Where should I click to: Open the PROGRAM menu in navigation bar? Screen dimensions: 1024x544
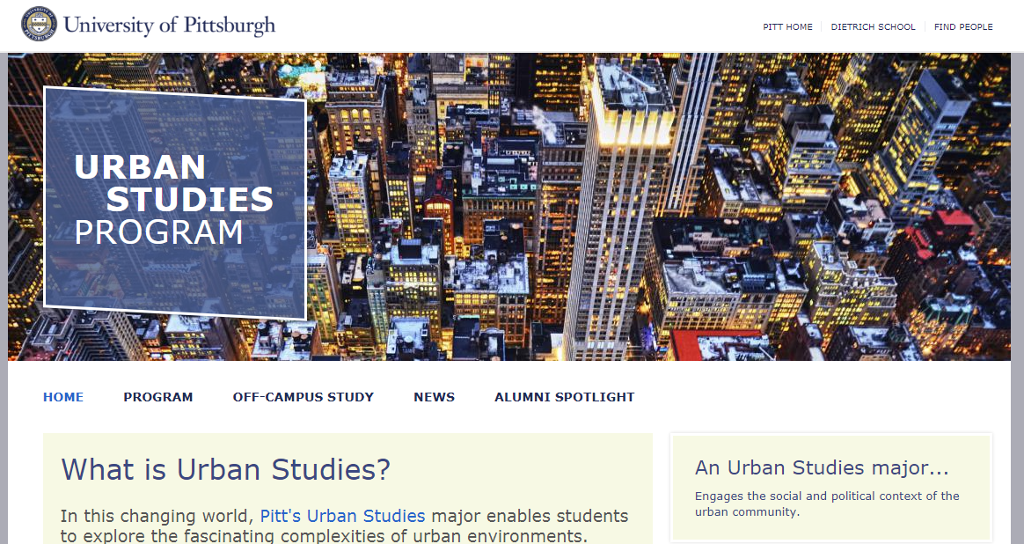[x=158, y=397]
